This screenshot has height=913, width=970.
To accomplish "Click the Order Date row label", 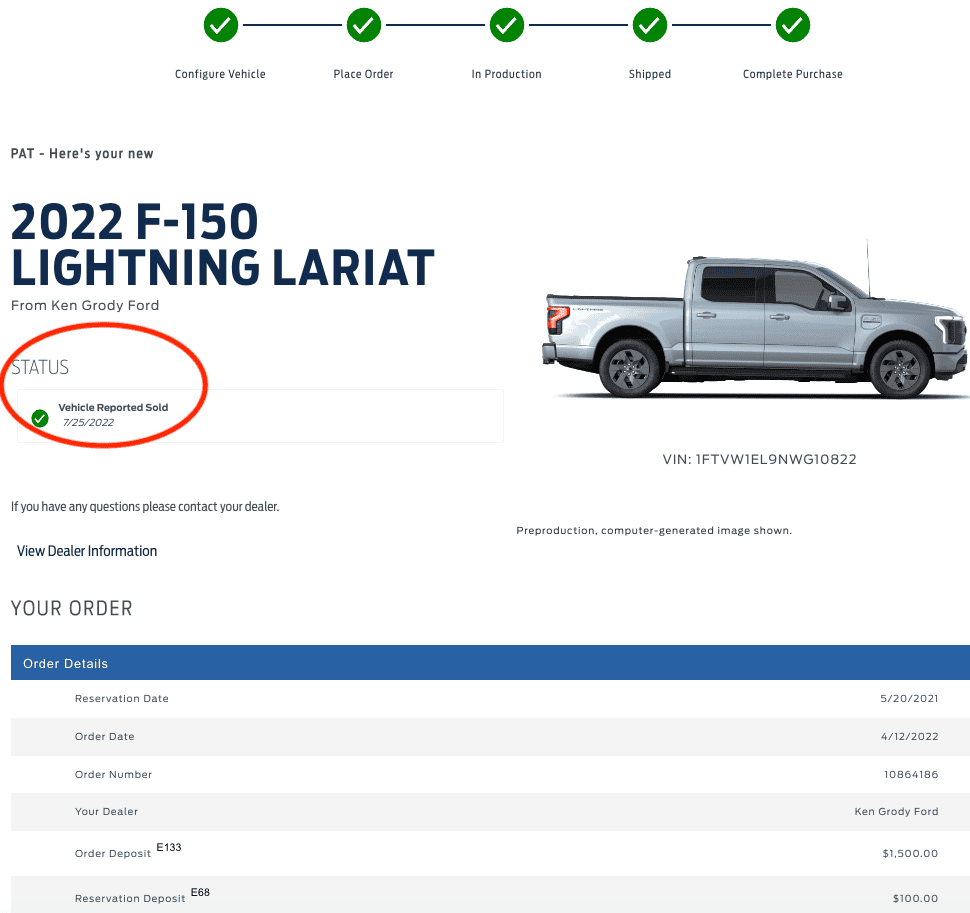I will pos(105,737).
